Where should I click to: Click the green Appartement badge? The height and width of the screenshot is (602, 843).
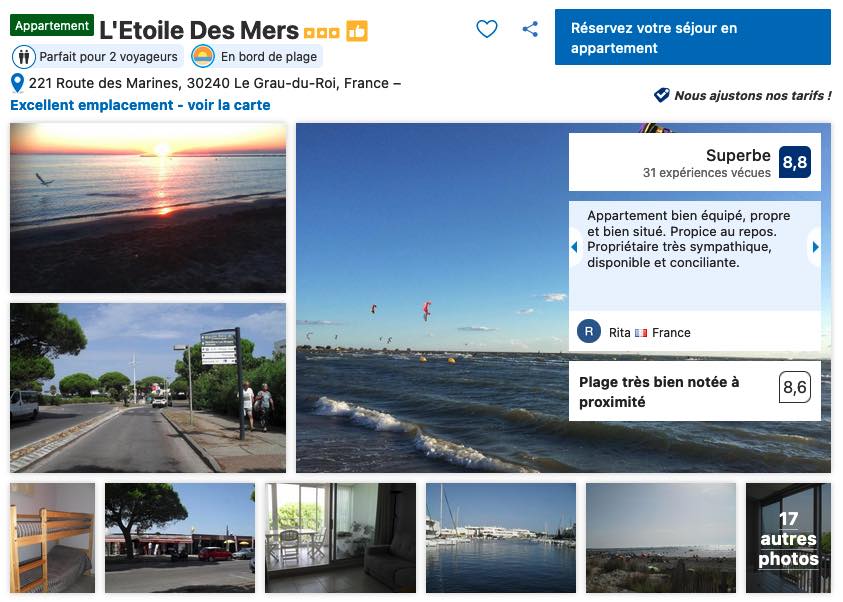[52, 25]
